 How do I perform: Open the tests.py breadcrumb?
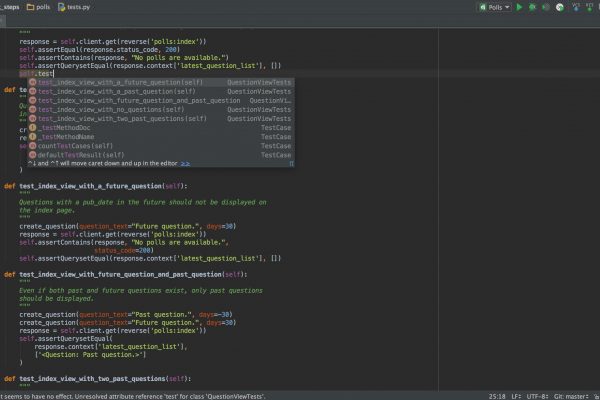(74, 7)
